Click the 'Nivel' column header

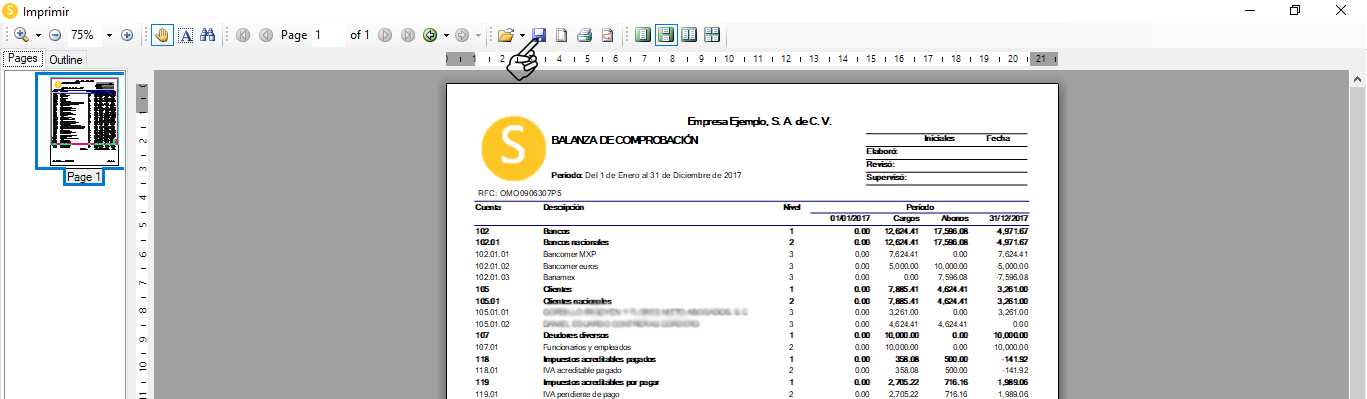coord(792,208)
